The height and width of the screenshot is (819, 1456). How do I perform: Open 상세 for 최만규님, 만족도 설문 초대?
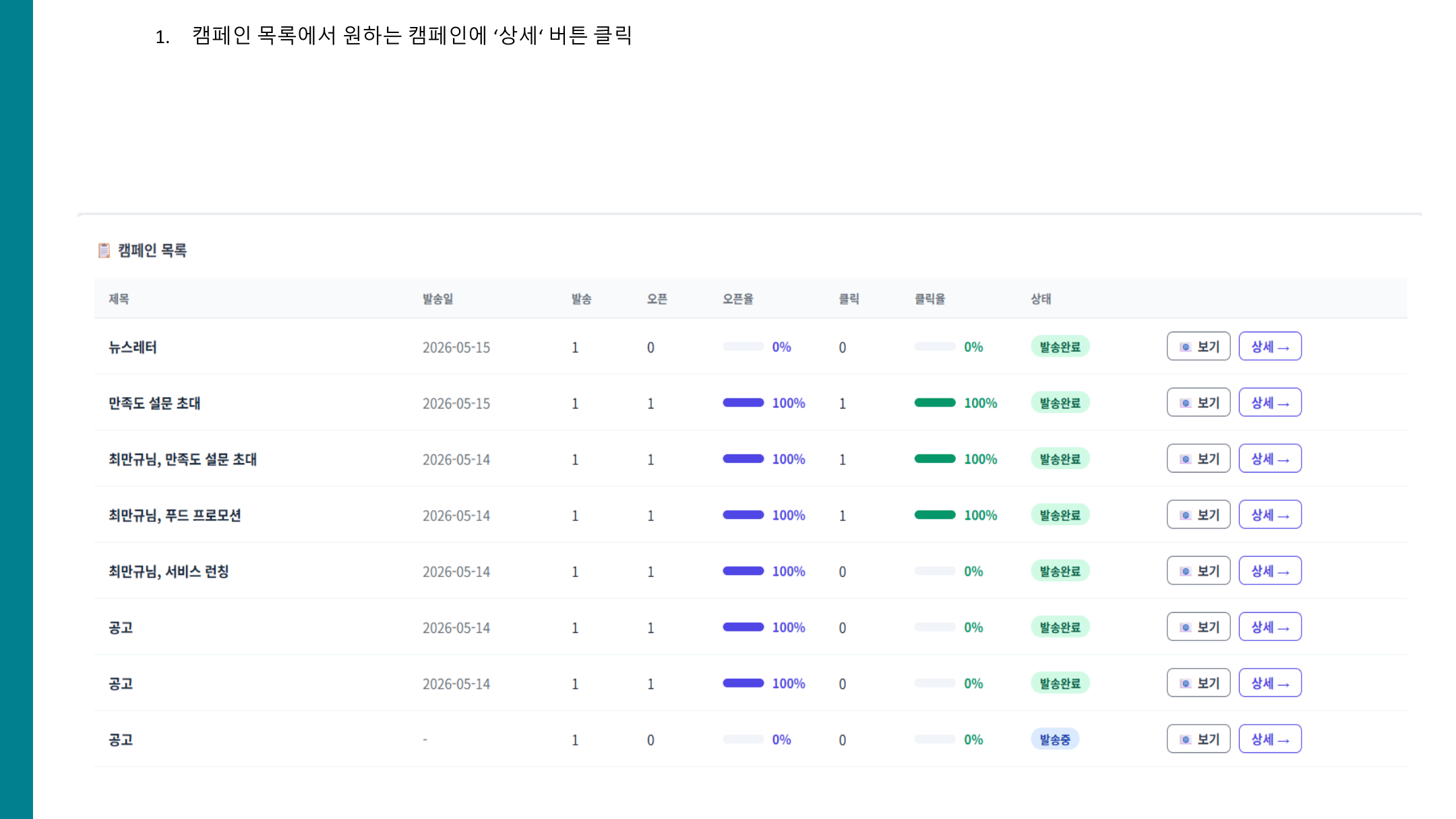point(1270,458)
